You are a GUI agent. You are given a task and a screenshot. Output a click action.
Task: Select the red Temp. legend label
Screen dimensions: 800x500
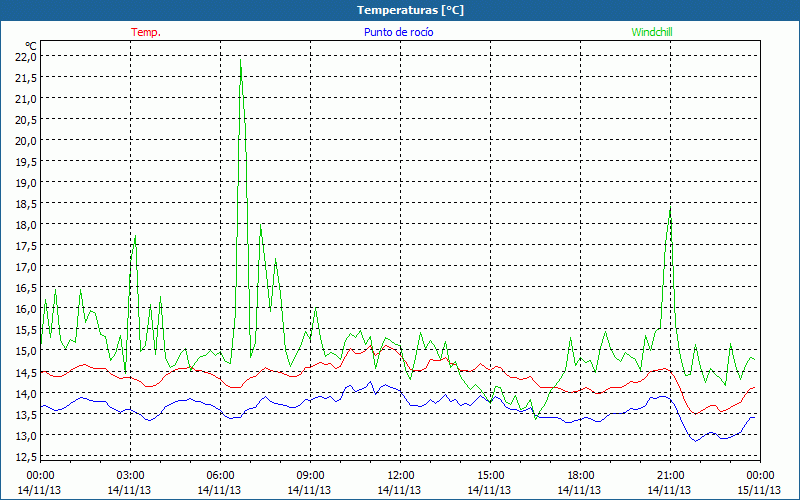[146, 32]
